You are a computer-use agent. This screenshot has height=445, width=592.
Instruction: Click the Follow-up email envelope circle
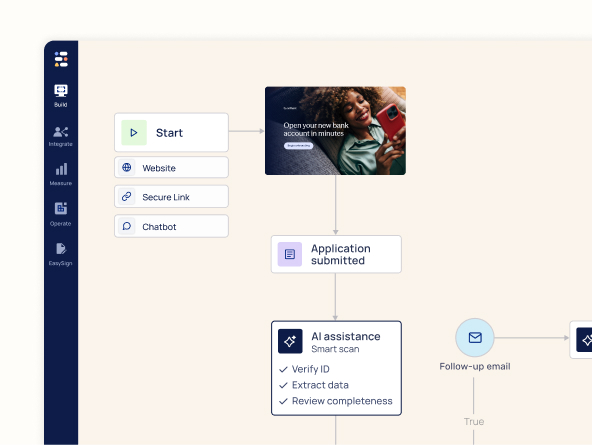pos(475,337)
